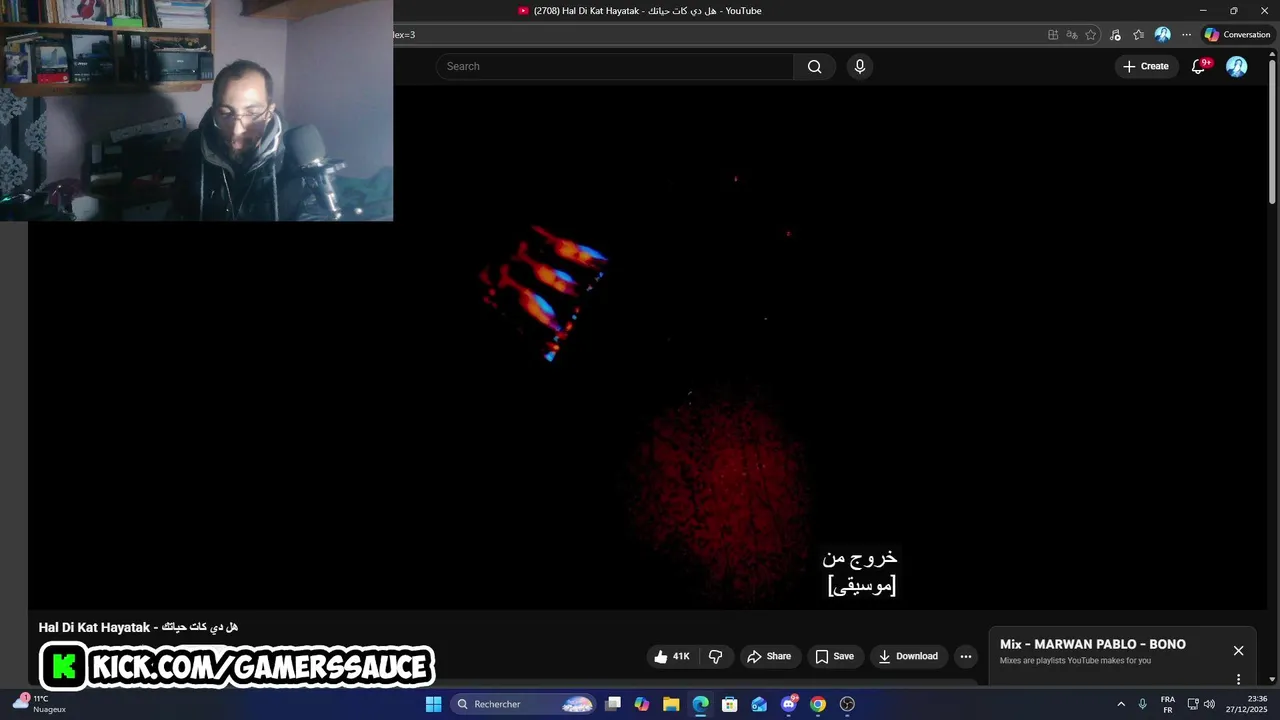This screenshot has height=720, width=1280.
Task: Open weather widget 11°C Nuageux
Action: 40,704
